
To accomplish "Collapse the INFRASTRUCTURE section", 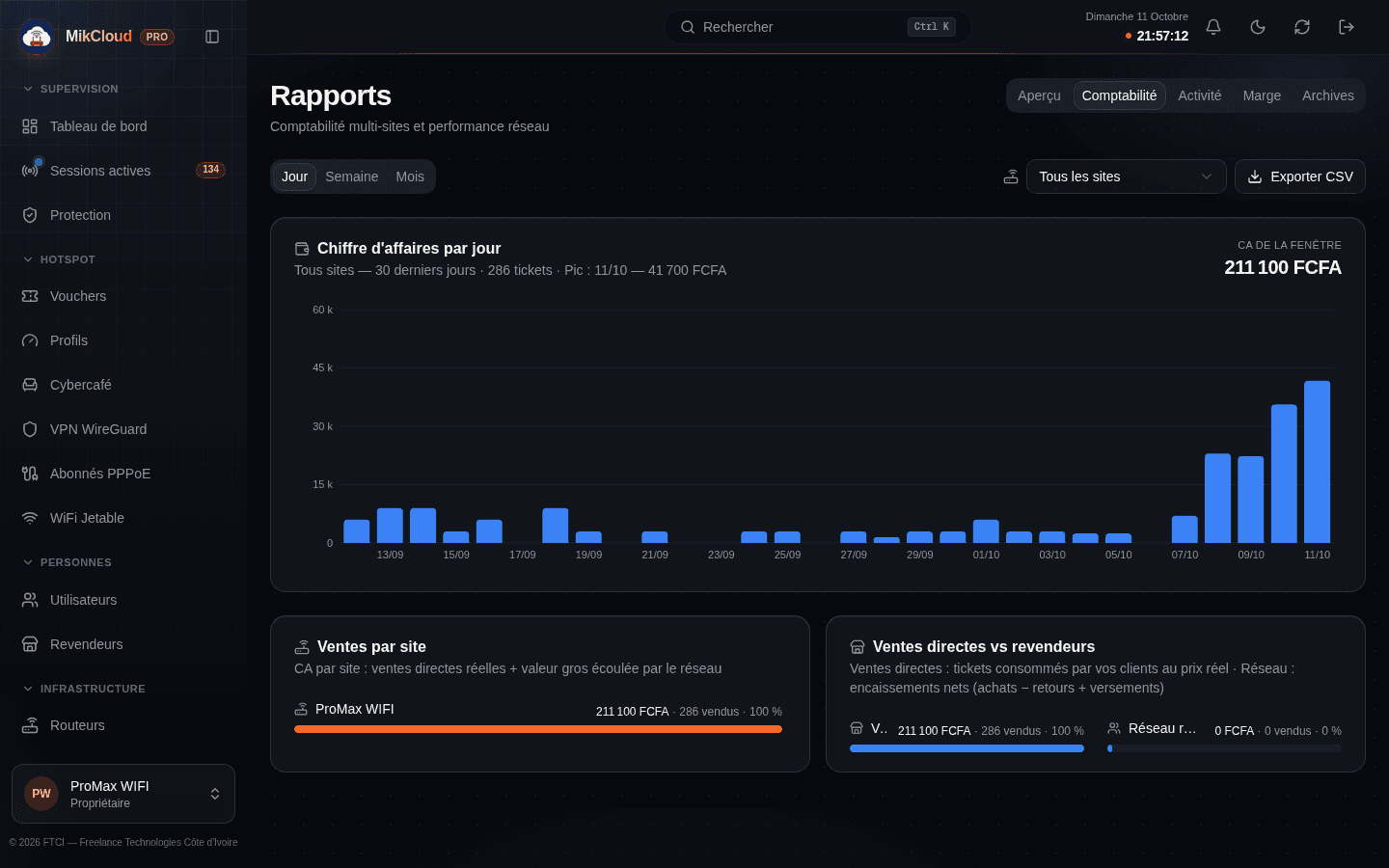I will coord(83,689).
